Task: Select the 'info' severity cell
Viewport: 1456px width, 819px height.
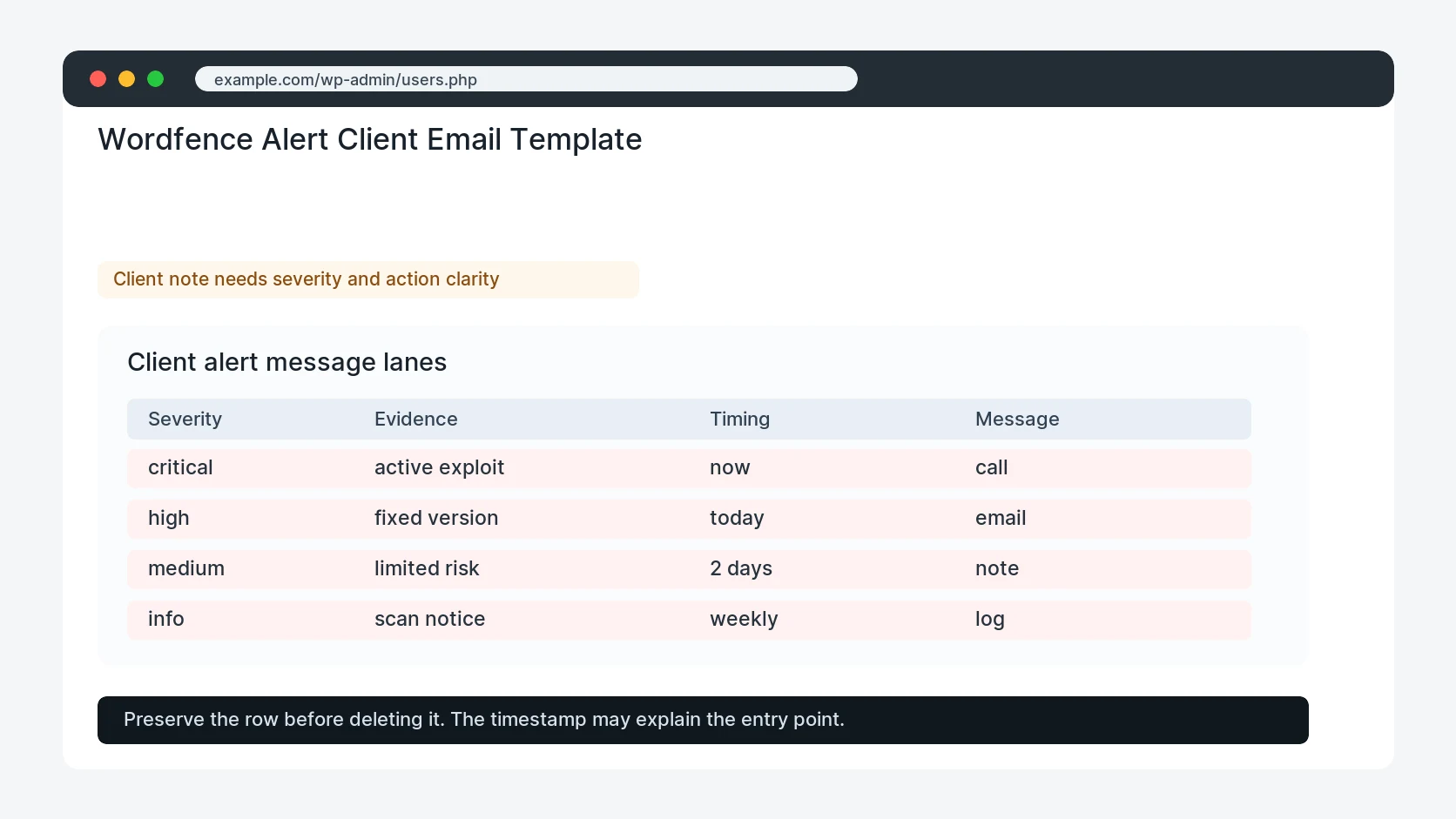Action: coord(166,620)
